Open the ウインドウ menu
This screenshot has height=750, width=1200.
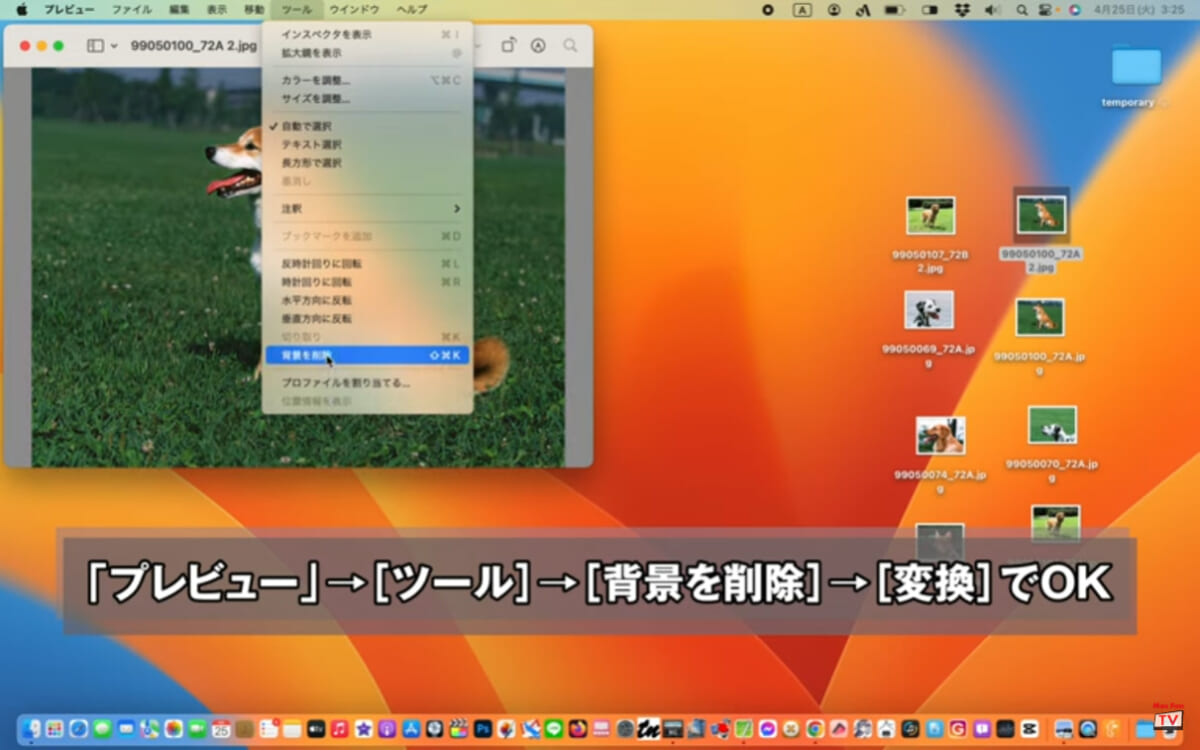point(354,9)
